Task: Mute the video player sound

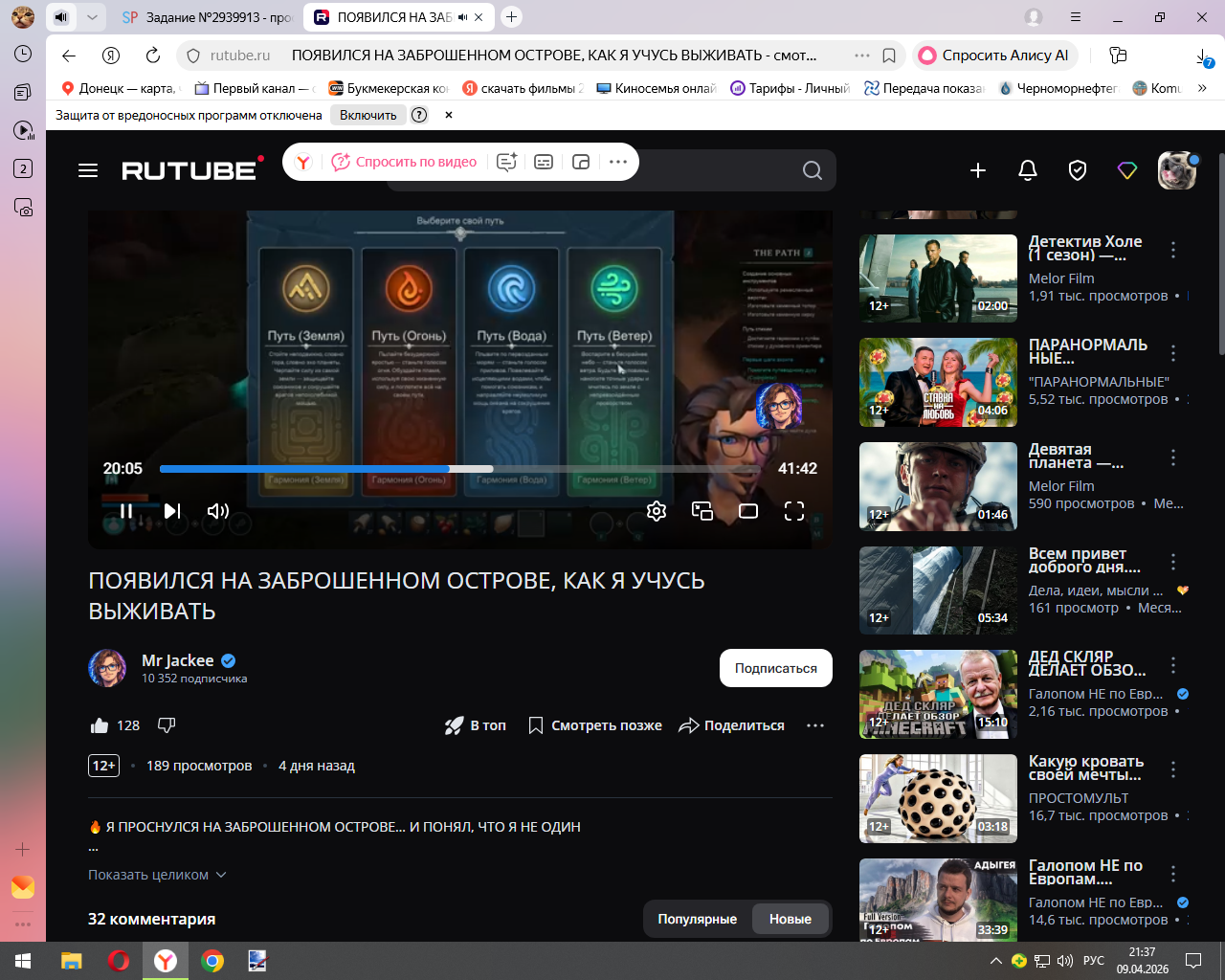Action: (218, 511)
